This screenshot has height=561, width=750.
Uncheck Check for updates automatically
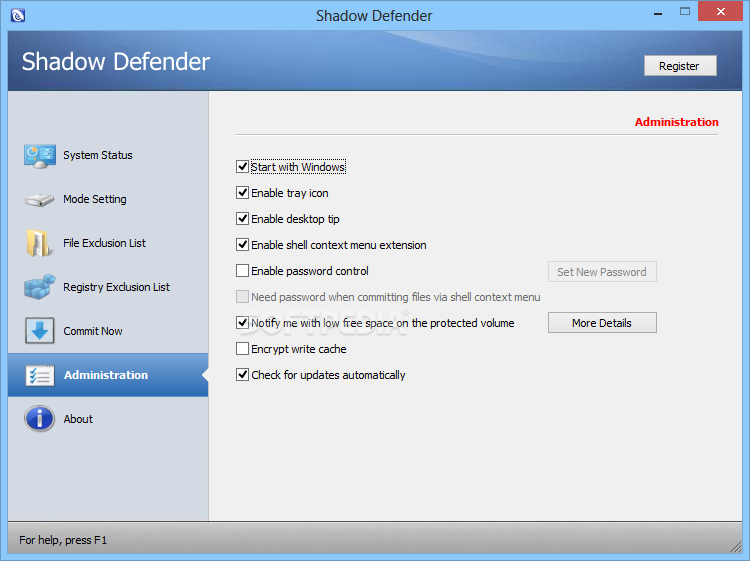click(x=243, y=374)
